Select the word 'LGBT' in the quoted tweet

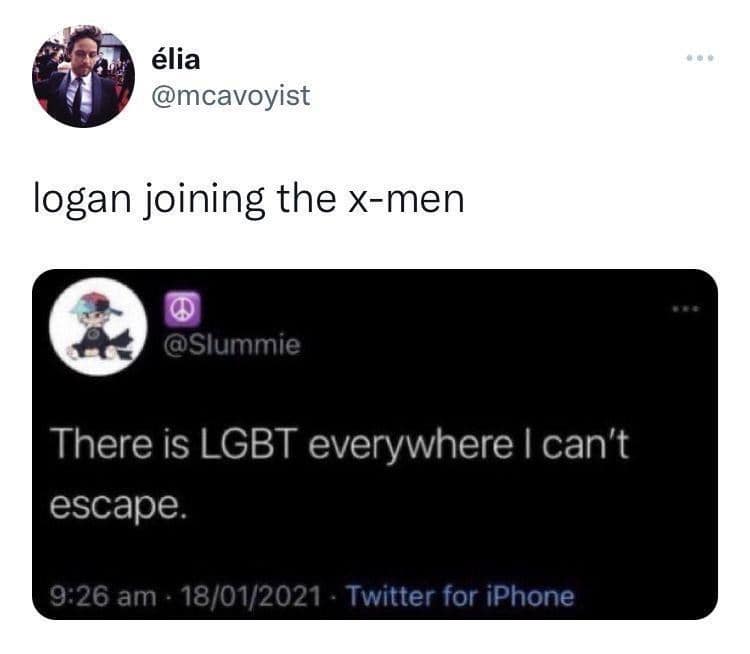246,444
